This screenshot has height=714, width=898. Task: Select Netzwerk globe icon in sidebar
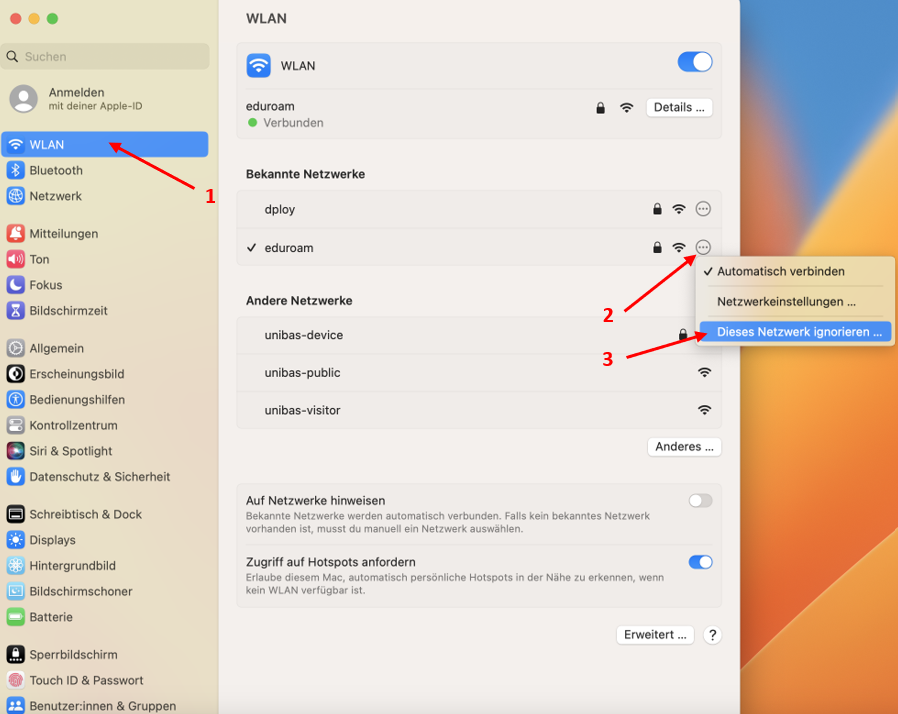click(15, 196)
